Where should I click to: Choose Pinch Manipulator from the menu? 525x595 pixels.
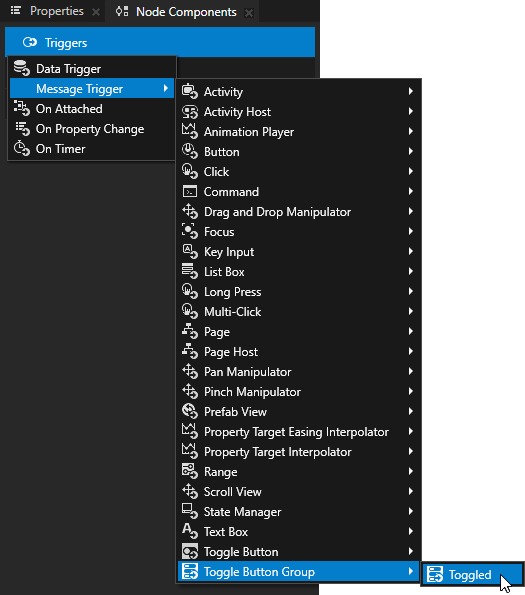[299, 392]
